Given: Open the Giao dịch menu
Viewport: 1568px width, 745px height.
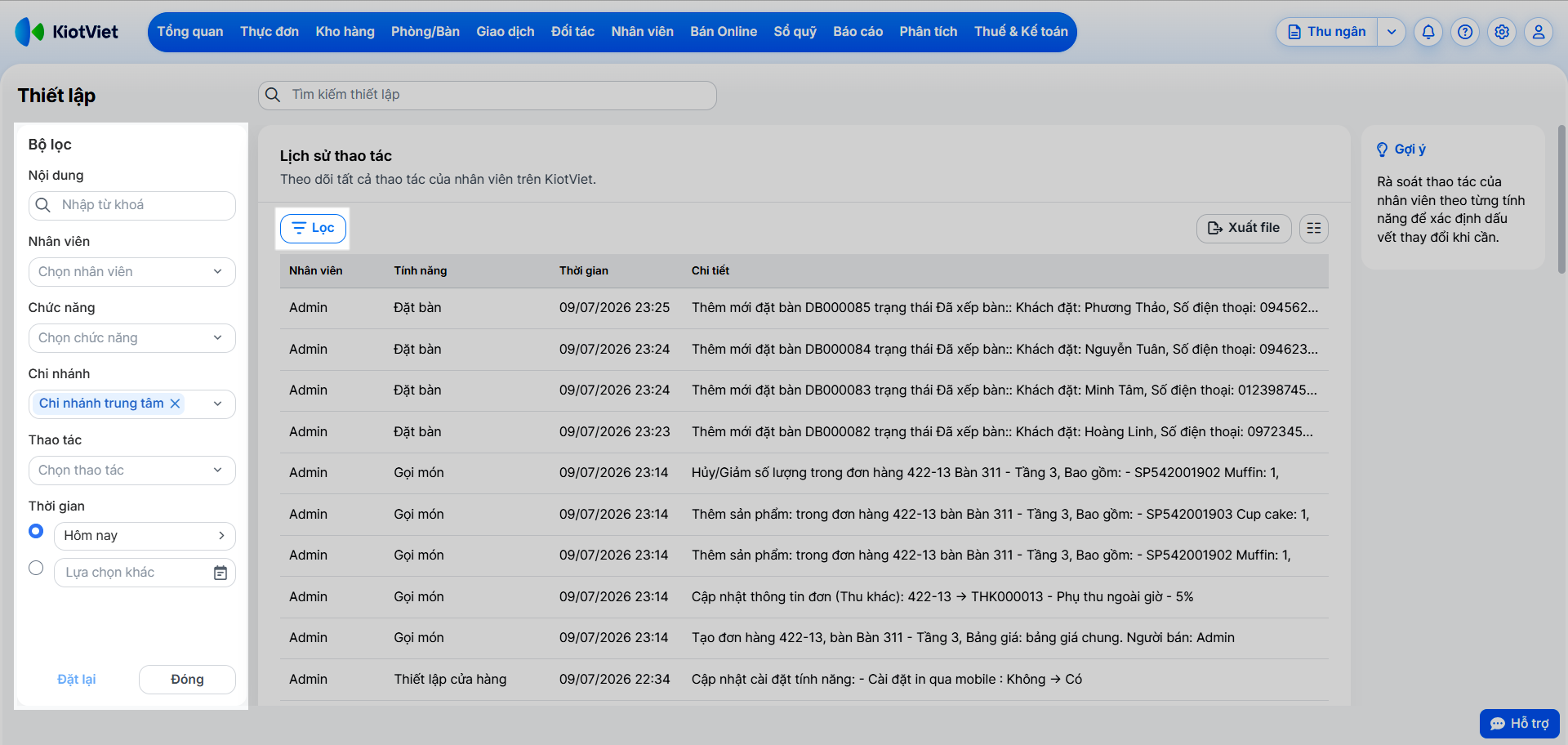Looking at the screenshot, I should (x=506, y=32).
